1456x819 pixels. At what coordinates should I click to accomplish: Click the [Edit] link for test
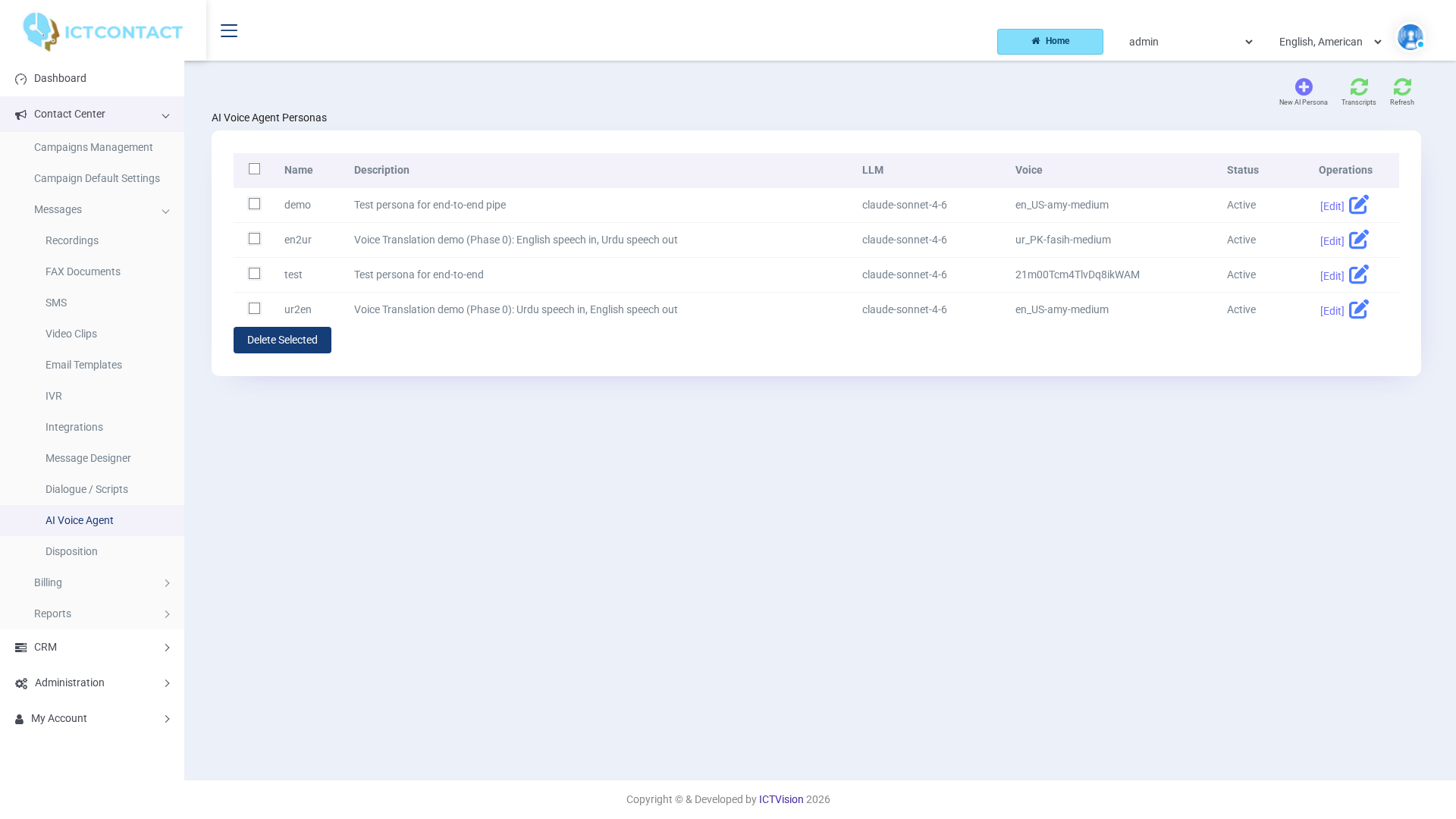coord(1332,276)
